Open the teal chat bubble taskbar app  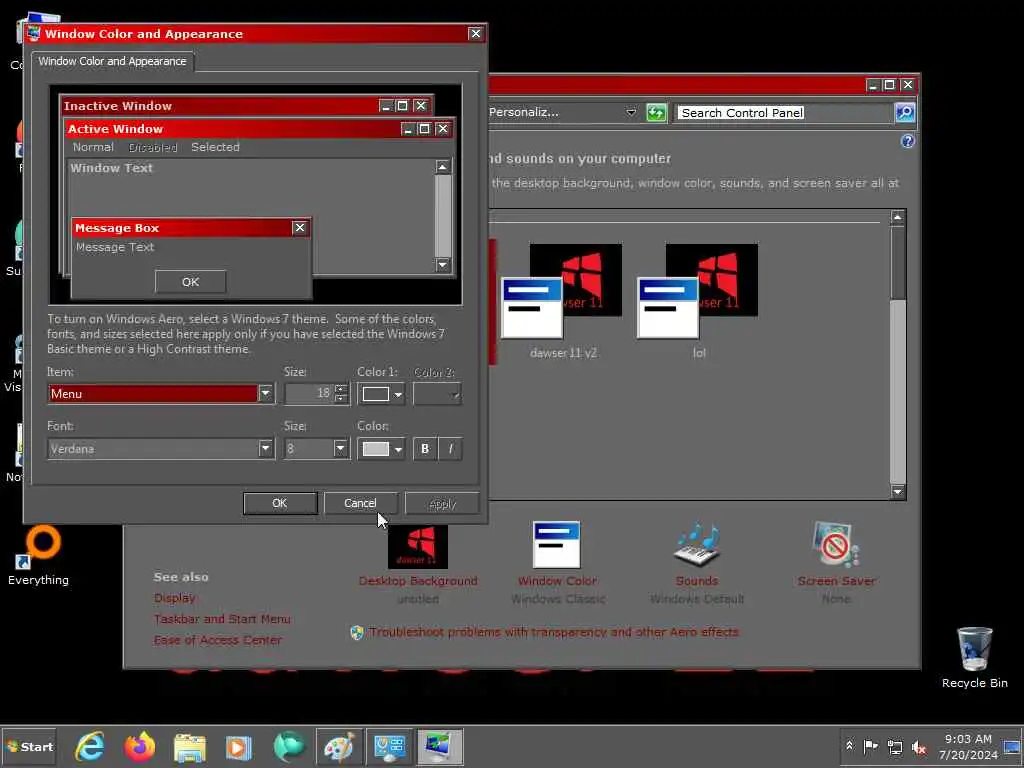289,746
